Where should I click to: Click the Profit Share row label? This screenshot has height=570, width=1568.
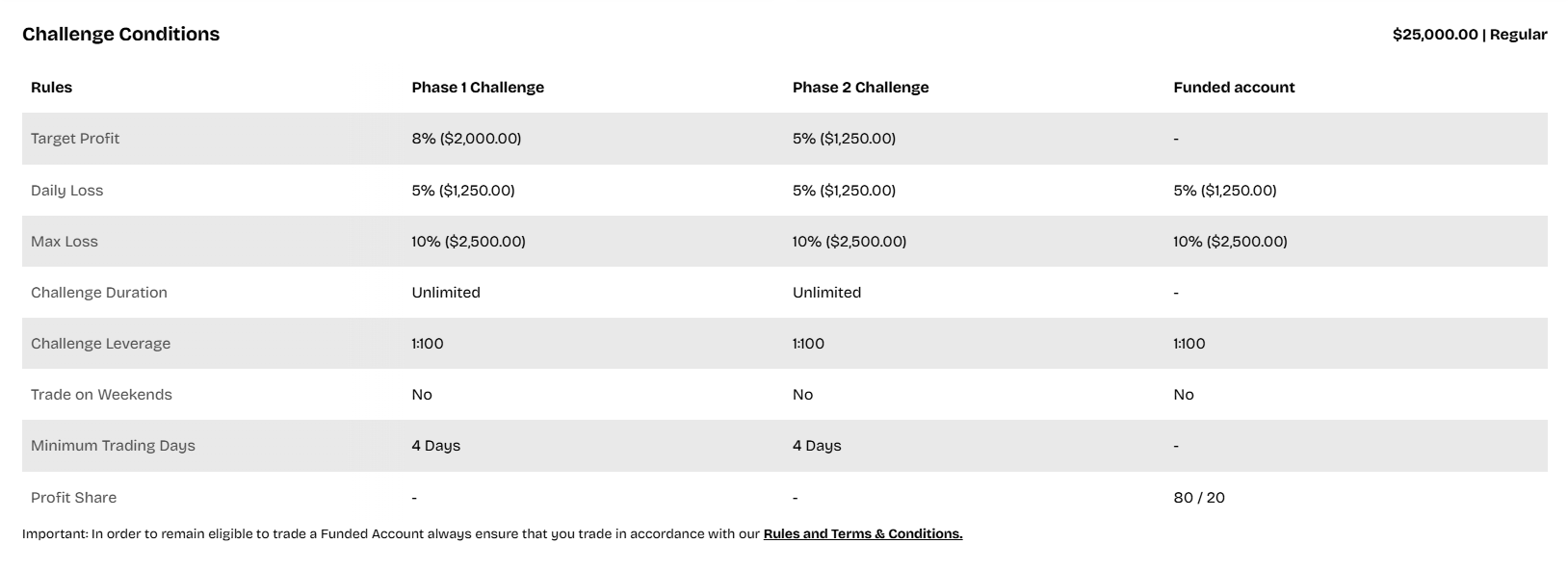[x=73, y=498]
